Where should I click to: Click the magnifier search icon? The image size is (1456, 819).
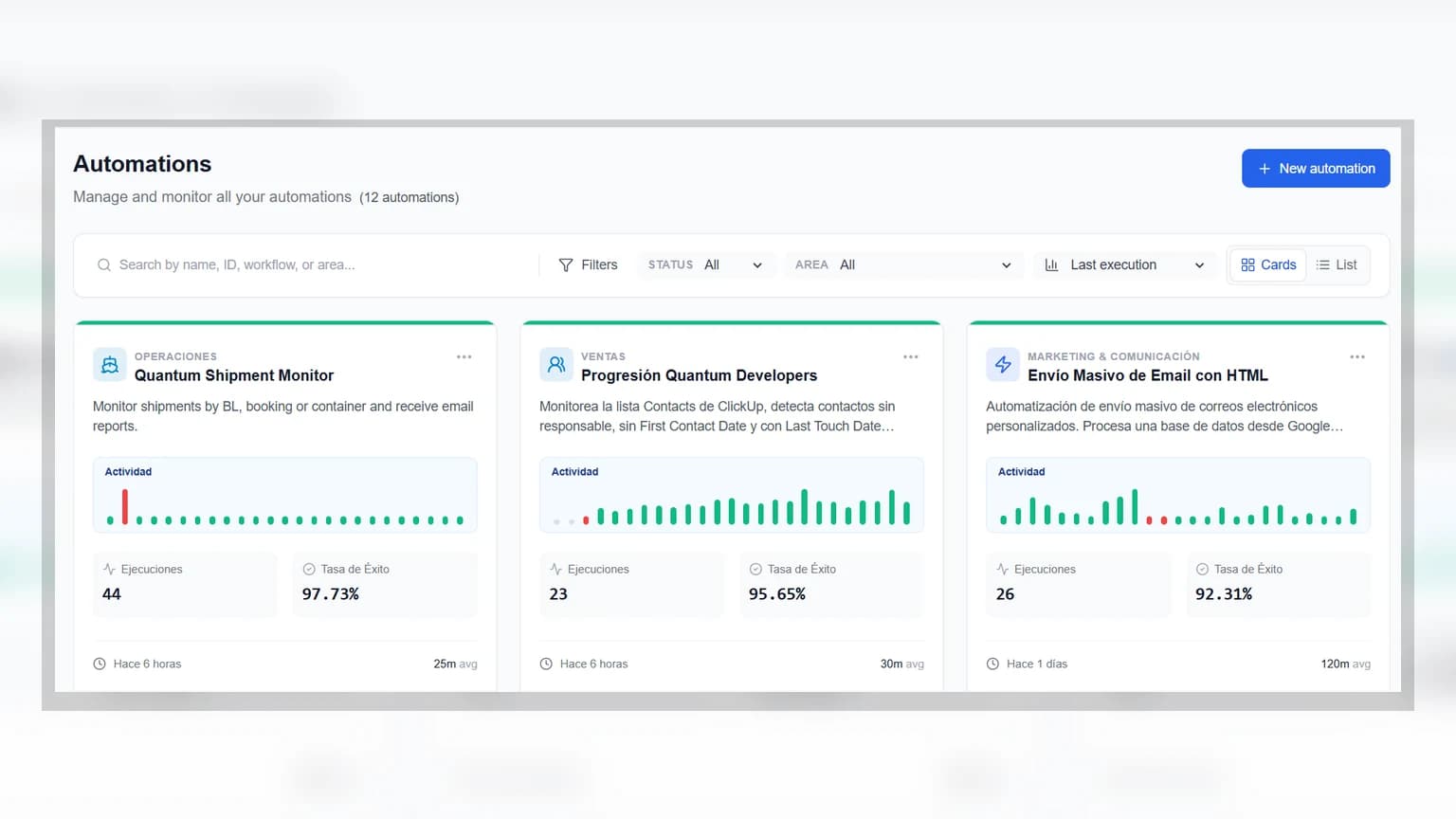104,265
